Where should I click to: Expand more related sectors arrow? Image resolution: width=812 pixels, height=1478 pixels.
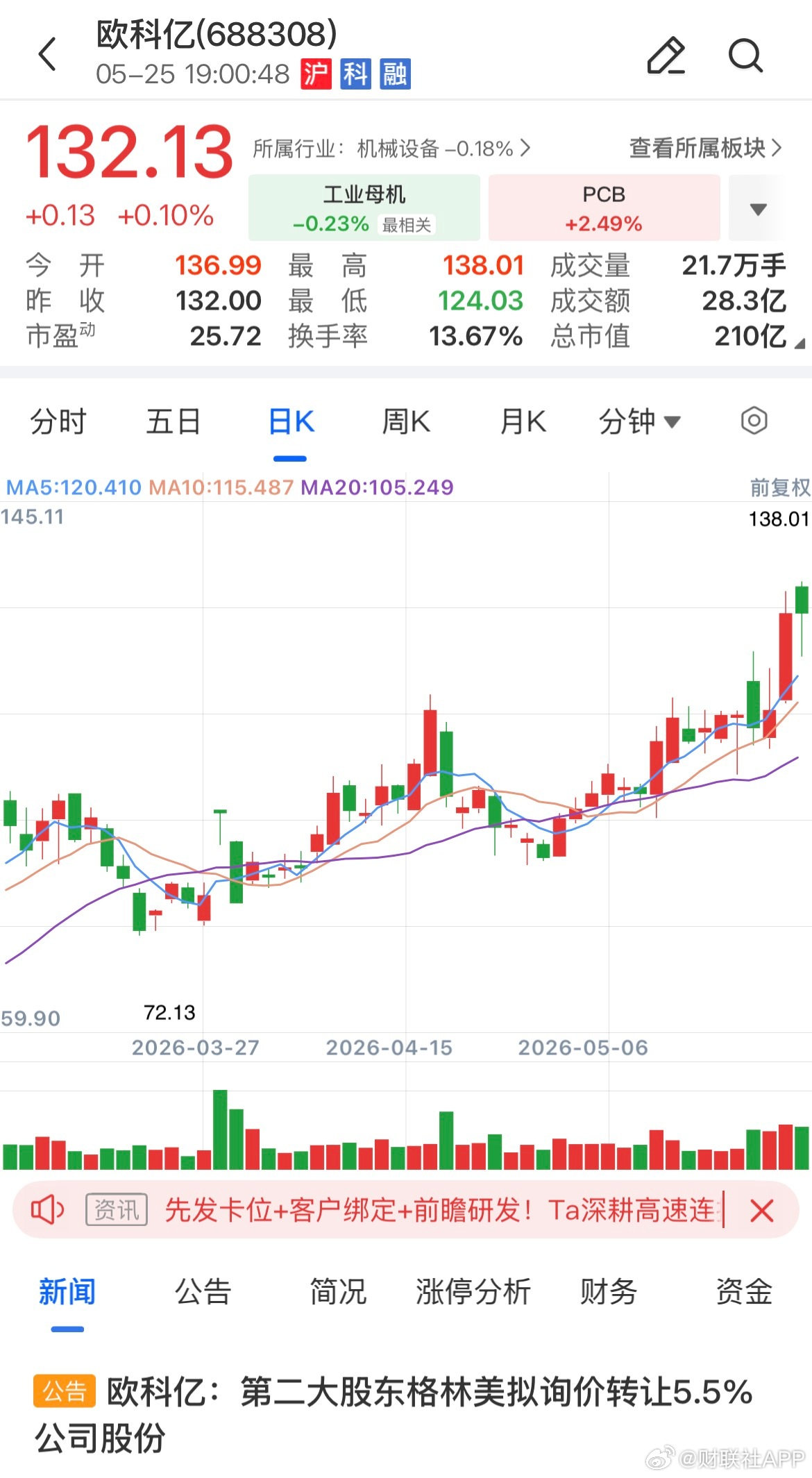(x=759, y=208)
